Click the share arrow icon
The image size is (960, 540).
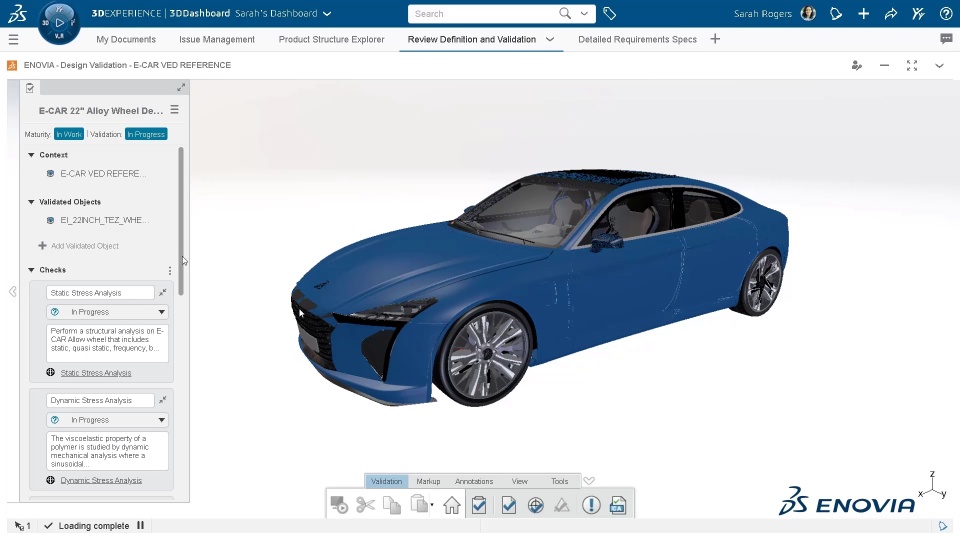891,13
